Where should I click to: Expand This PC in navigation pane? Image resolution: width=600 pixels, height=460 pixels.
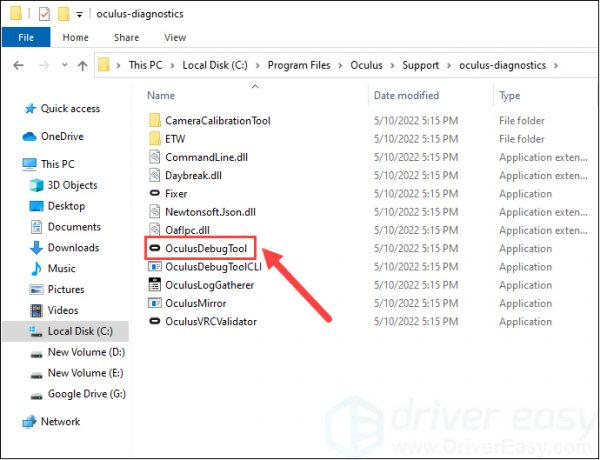pos(11,164)
